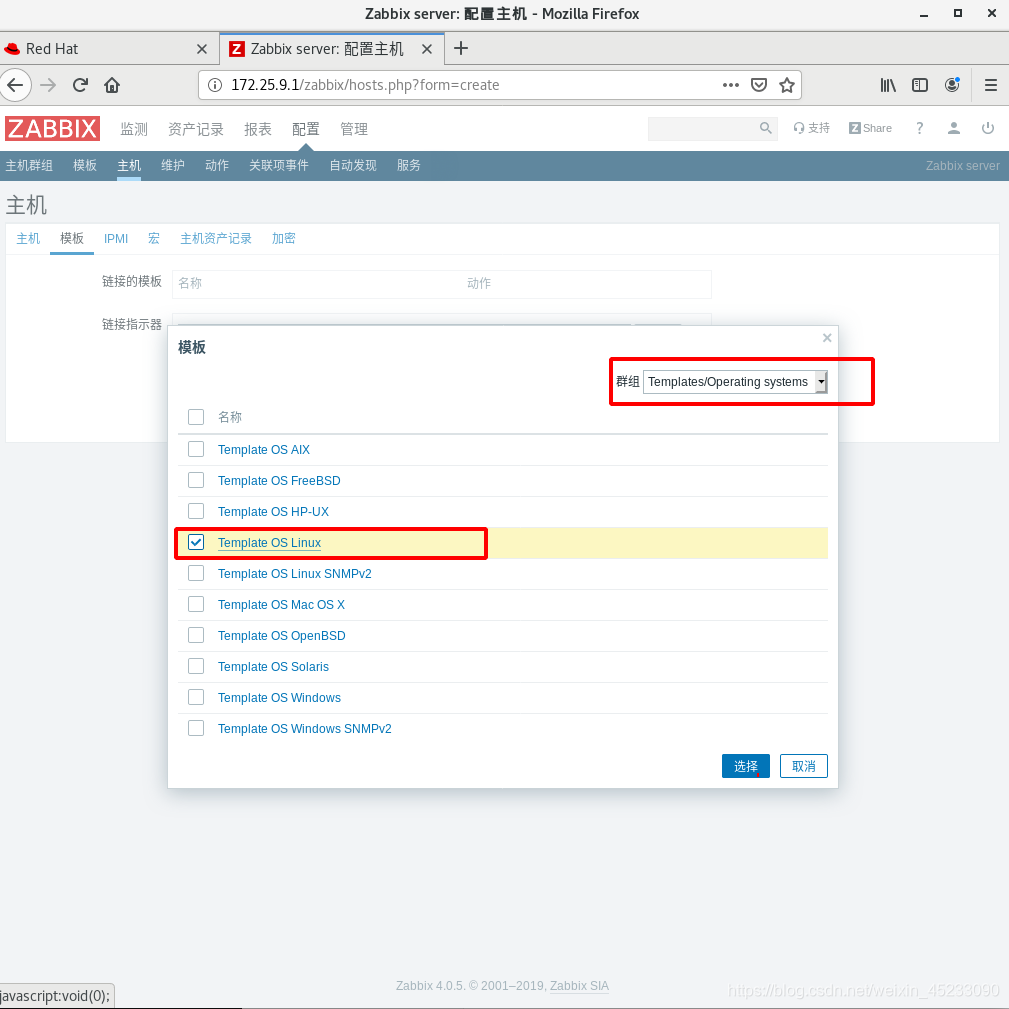The height and width of the screenshot is (1009, 1009).
Task: Switch to the 主机 form tab
Action: tap(28, 239)
